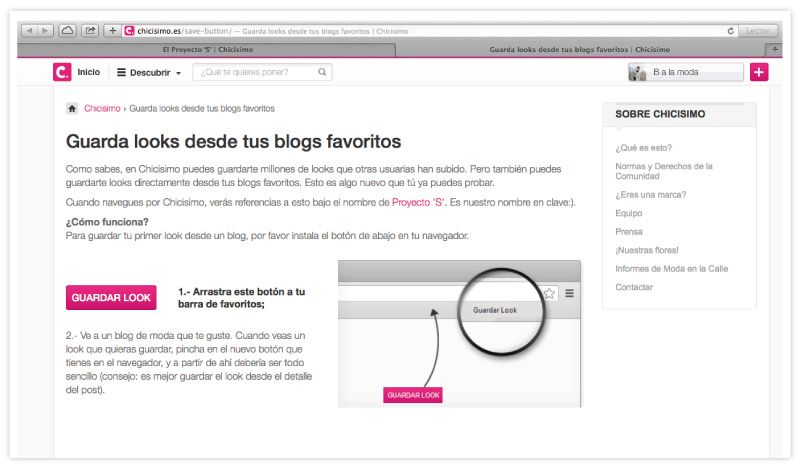Open the Equipo sidebar link
The image size is (800, 464).
click(x=629, y=213)
